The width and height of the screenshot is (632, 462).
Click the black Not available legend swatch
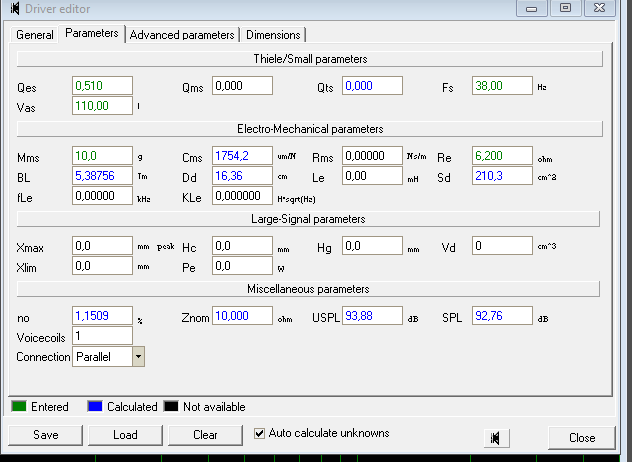pyautogui.click(x=171, y=407)
